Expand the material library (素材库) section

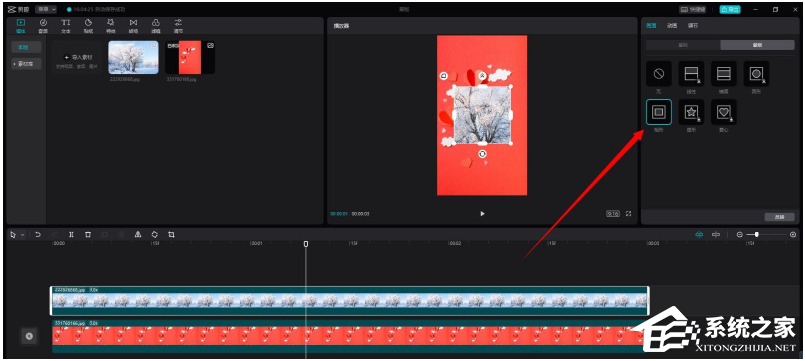tap(26, 64)
